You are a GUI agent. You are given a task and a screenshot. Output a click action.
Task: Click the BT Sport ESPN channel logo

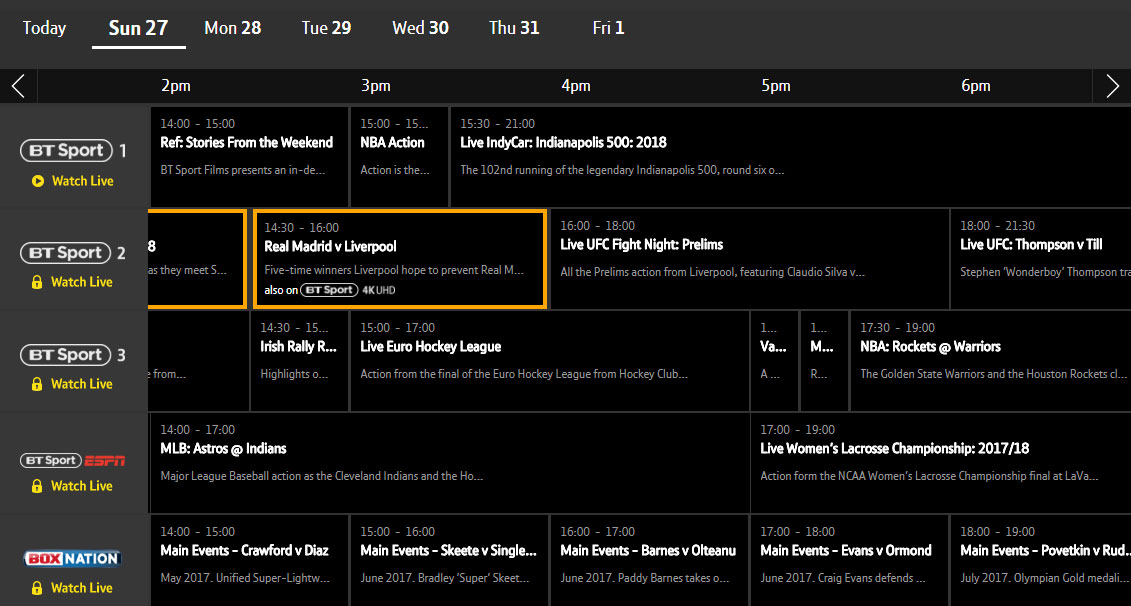click(73, 460)
